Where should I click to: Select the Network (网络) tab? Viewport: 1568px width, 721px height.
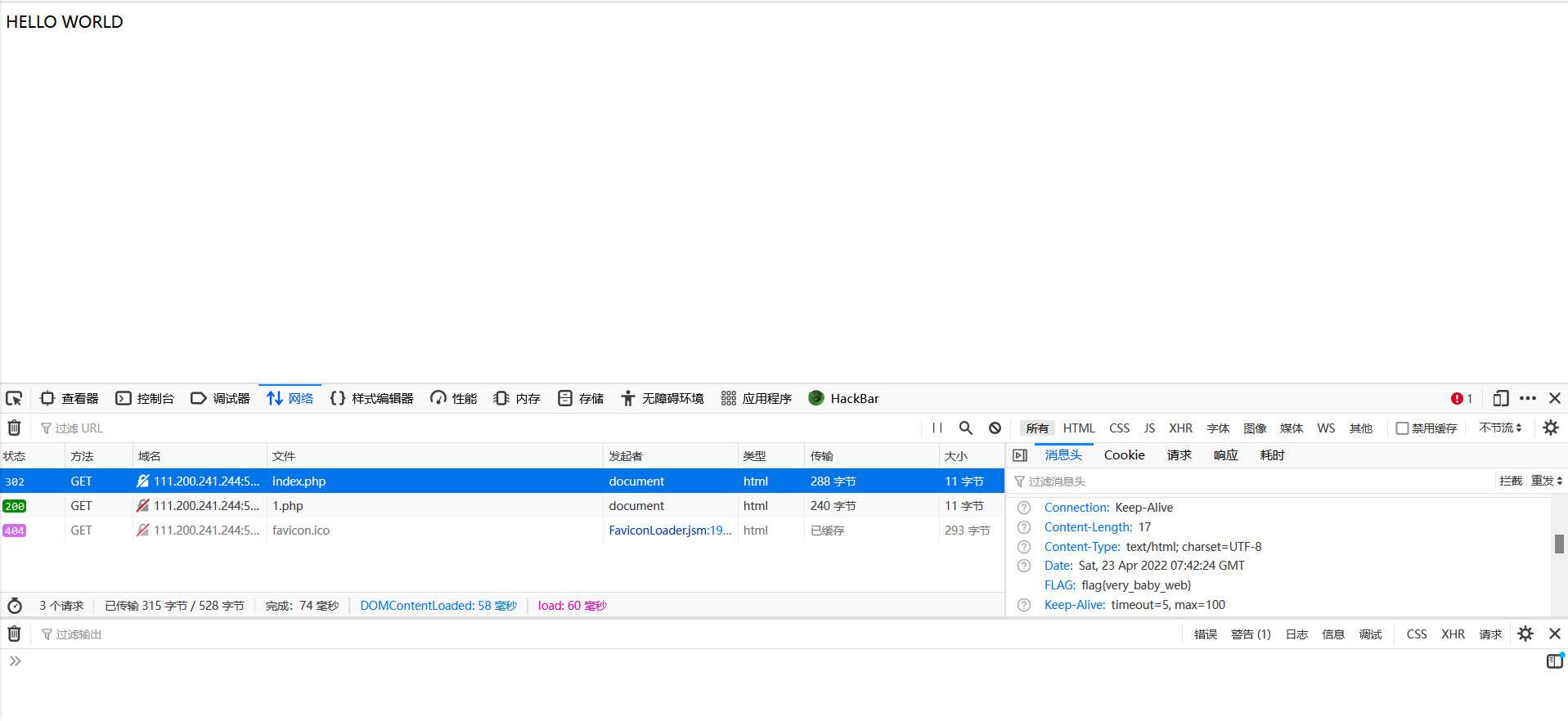[x=290, y=398]
